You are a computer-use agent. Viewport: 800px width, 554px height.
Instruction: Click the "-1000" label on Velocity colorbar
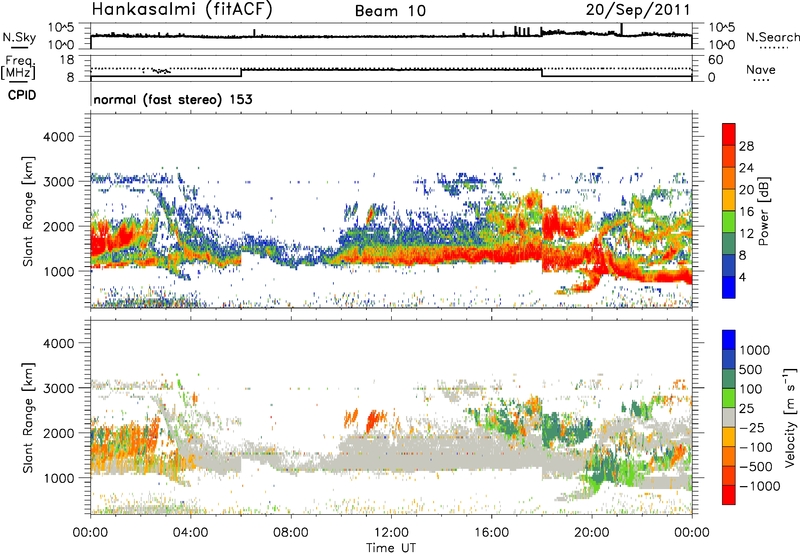pyautogui.click(x=760, y=486)
